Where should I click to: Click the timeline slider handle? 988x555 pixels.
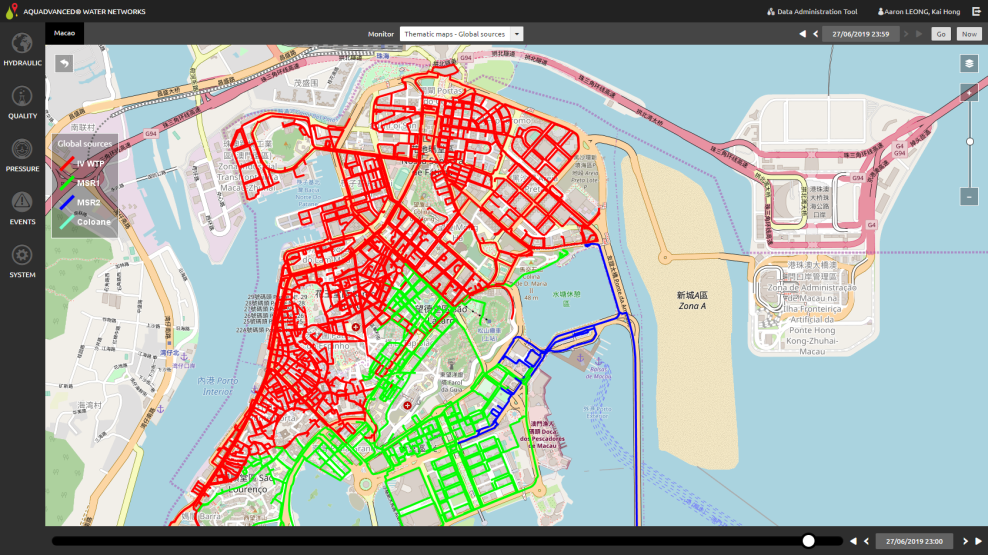(808, 541)
